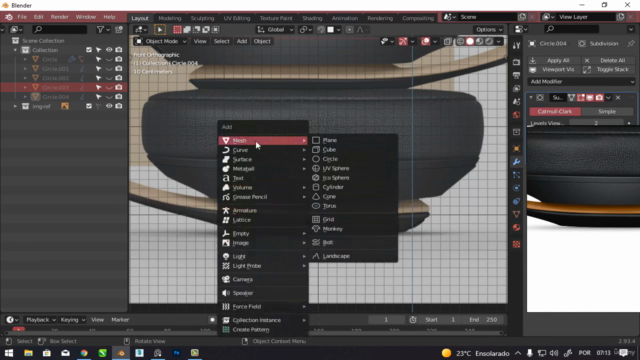The image size is (640, 360).
Task: Activate the select box tool icon
Action: click(160, 29)
